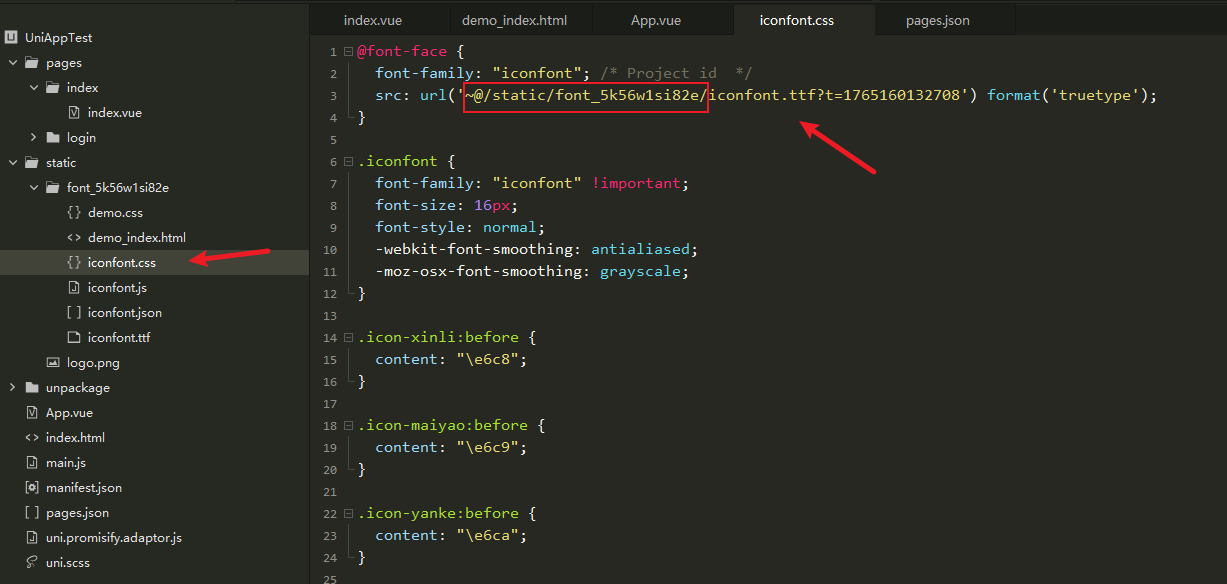Click '!important' on line 7

click(x=635, y=183)
